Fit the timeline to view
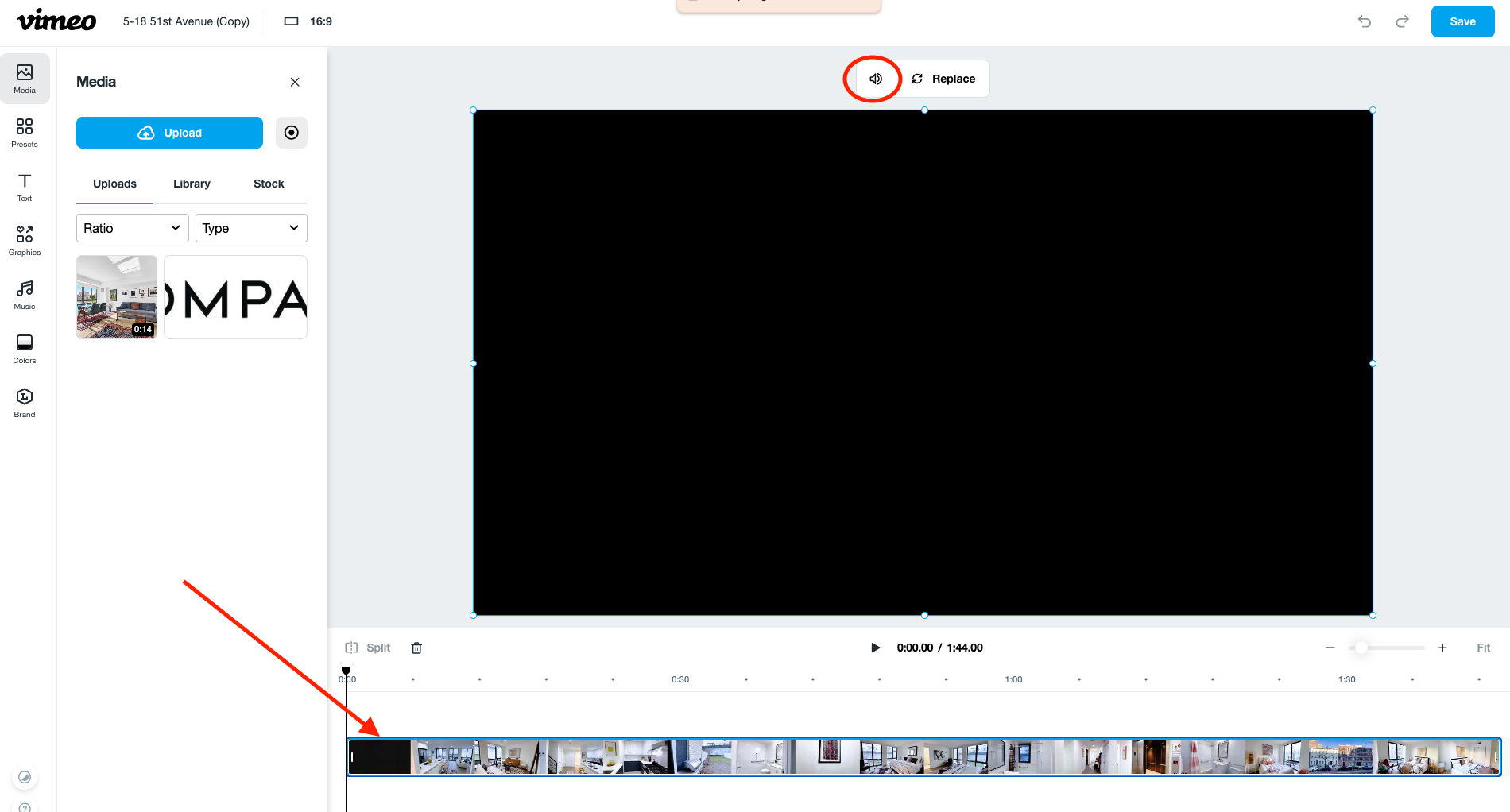Viewport: 1510px width, 812px height. 1483,648
